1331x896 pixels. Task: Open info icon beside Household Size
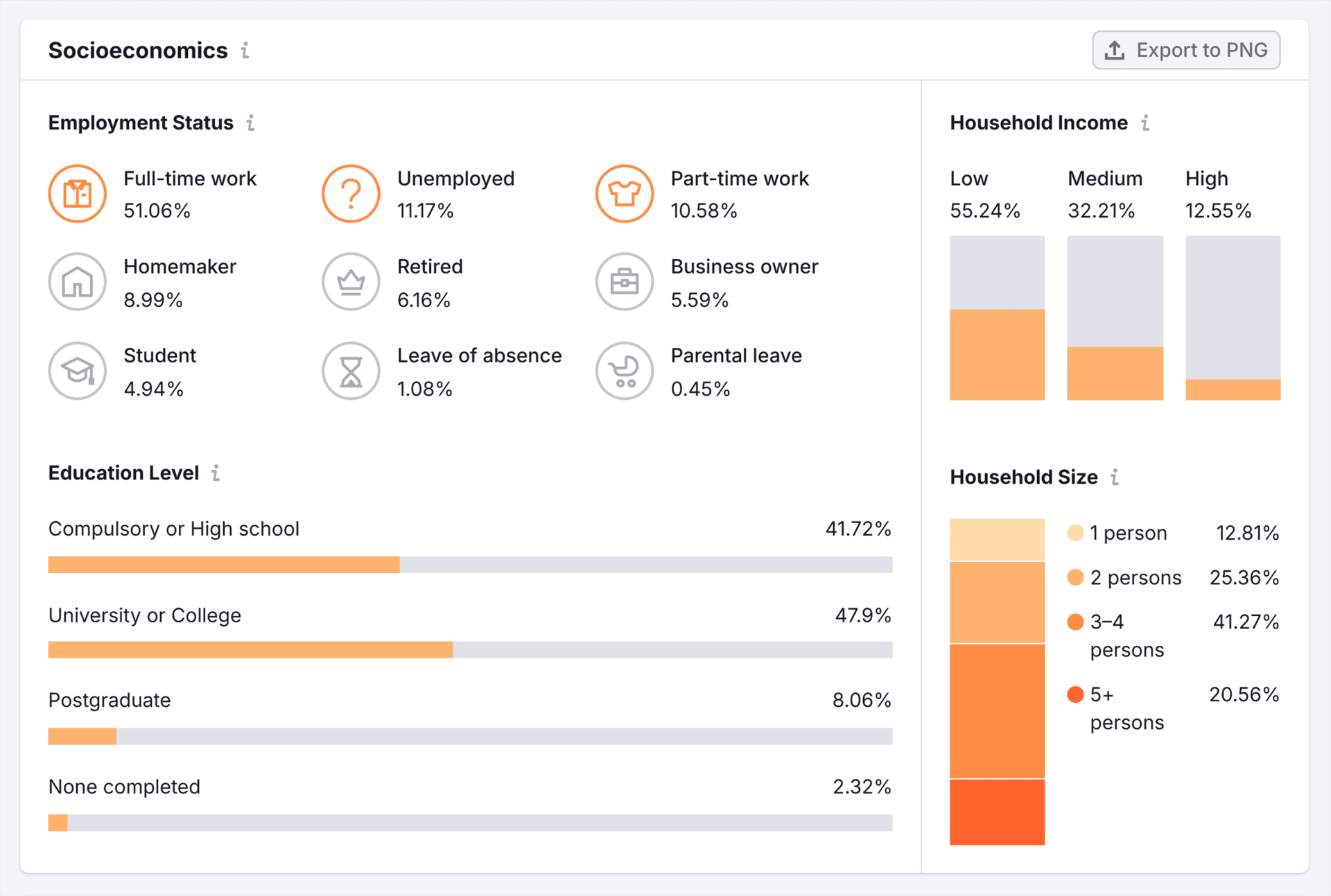1114,477
